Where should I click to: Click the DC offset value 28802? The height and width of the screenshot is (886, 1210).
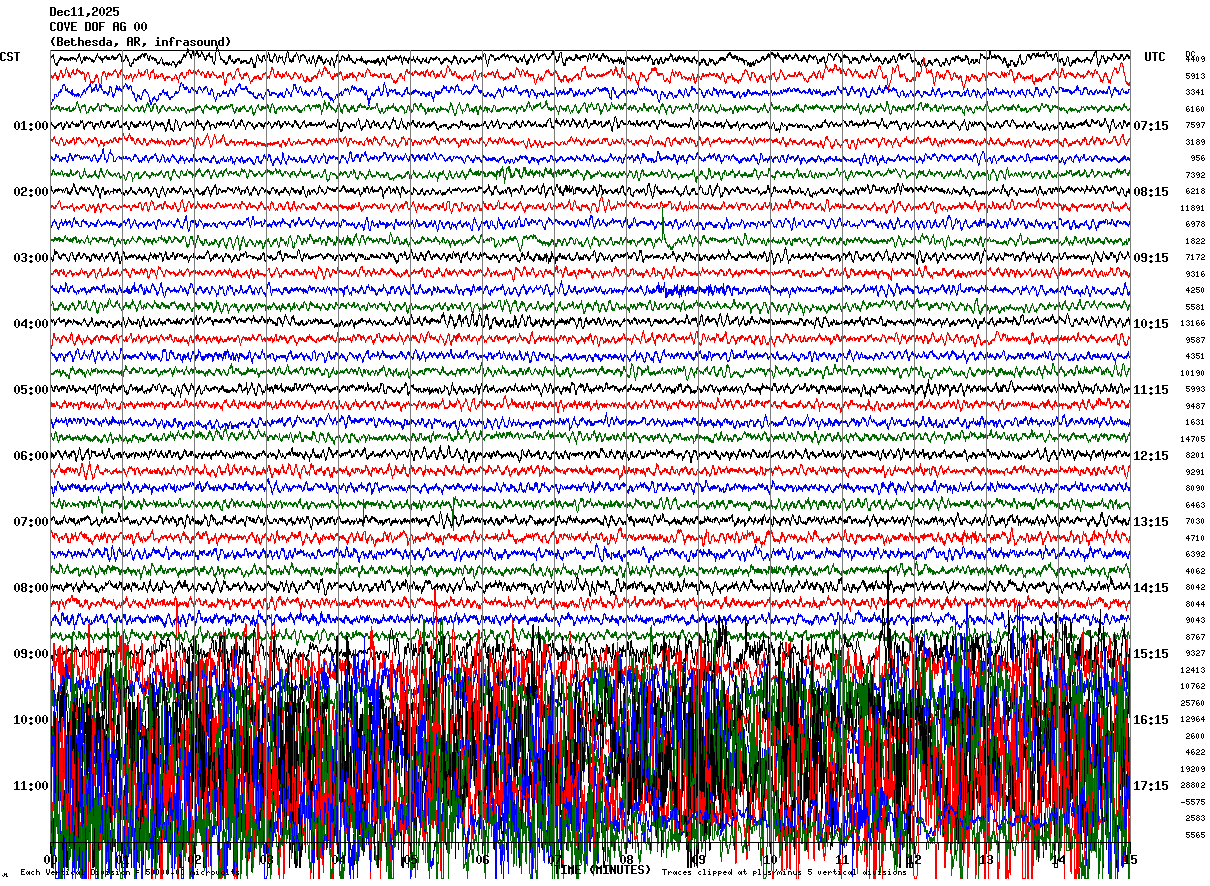[1192, 785]
